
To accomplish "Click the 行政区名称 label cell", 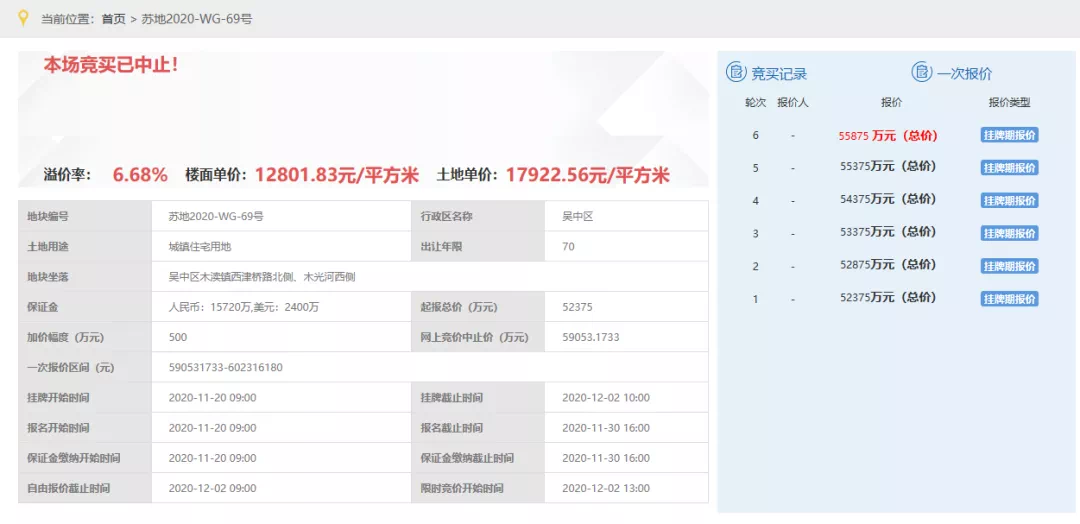I will pos(478,216).
